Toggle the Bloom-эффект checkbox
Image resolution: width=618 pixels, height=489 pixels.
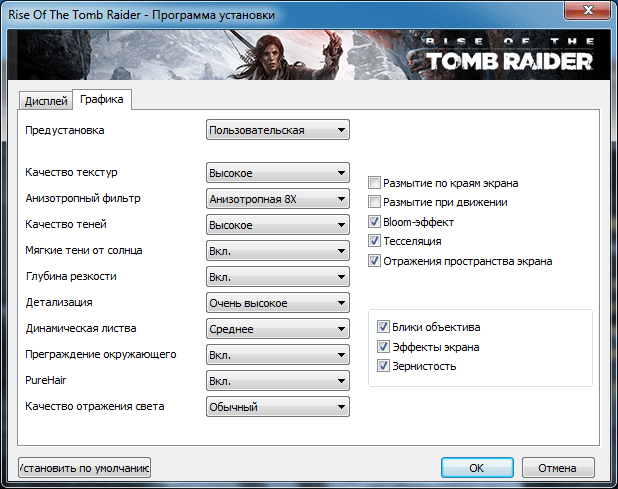[374, 221]
